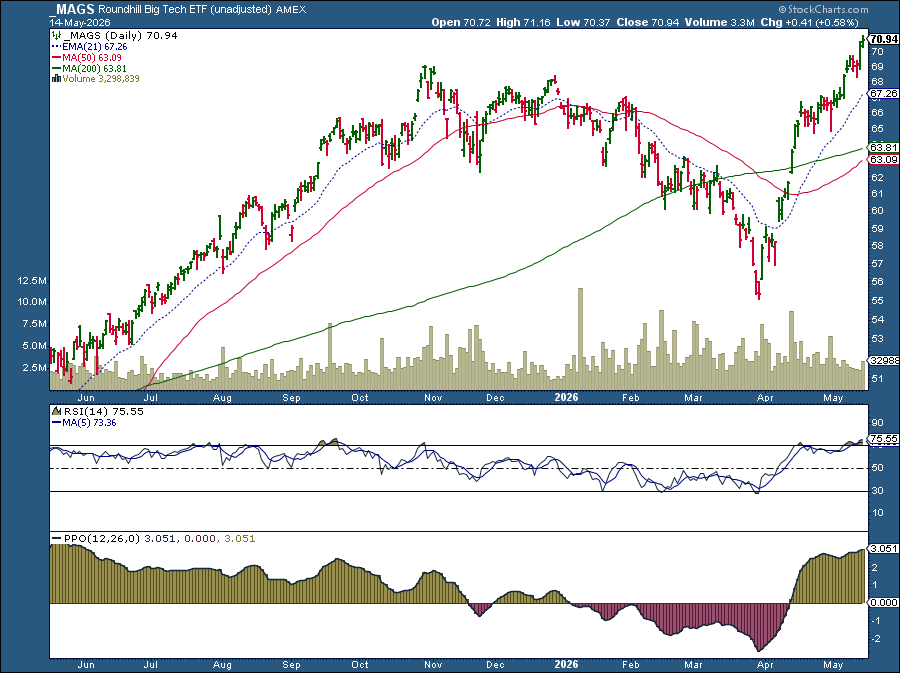Screen dimensions: 900x673
Task: Click the Nov label below the price panel
Action: 433,397
